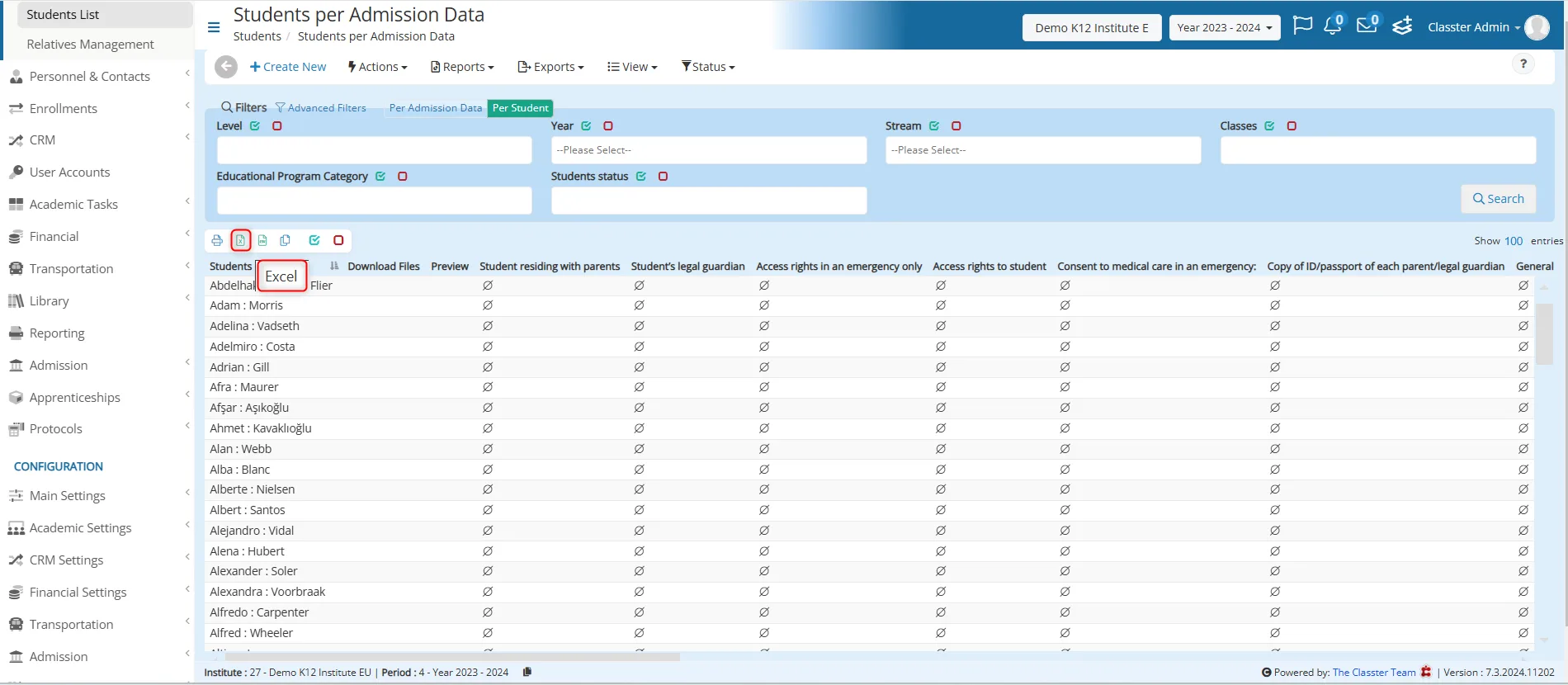Click the Search button
1568x685 pixels.
coord(1499,199)
